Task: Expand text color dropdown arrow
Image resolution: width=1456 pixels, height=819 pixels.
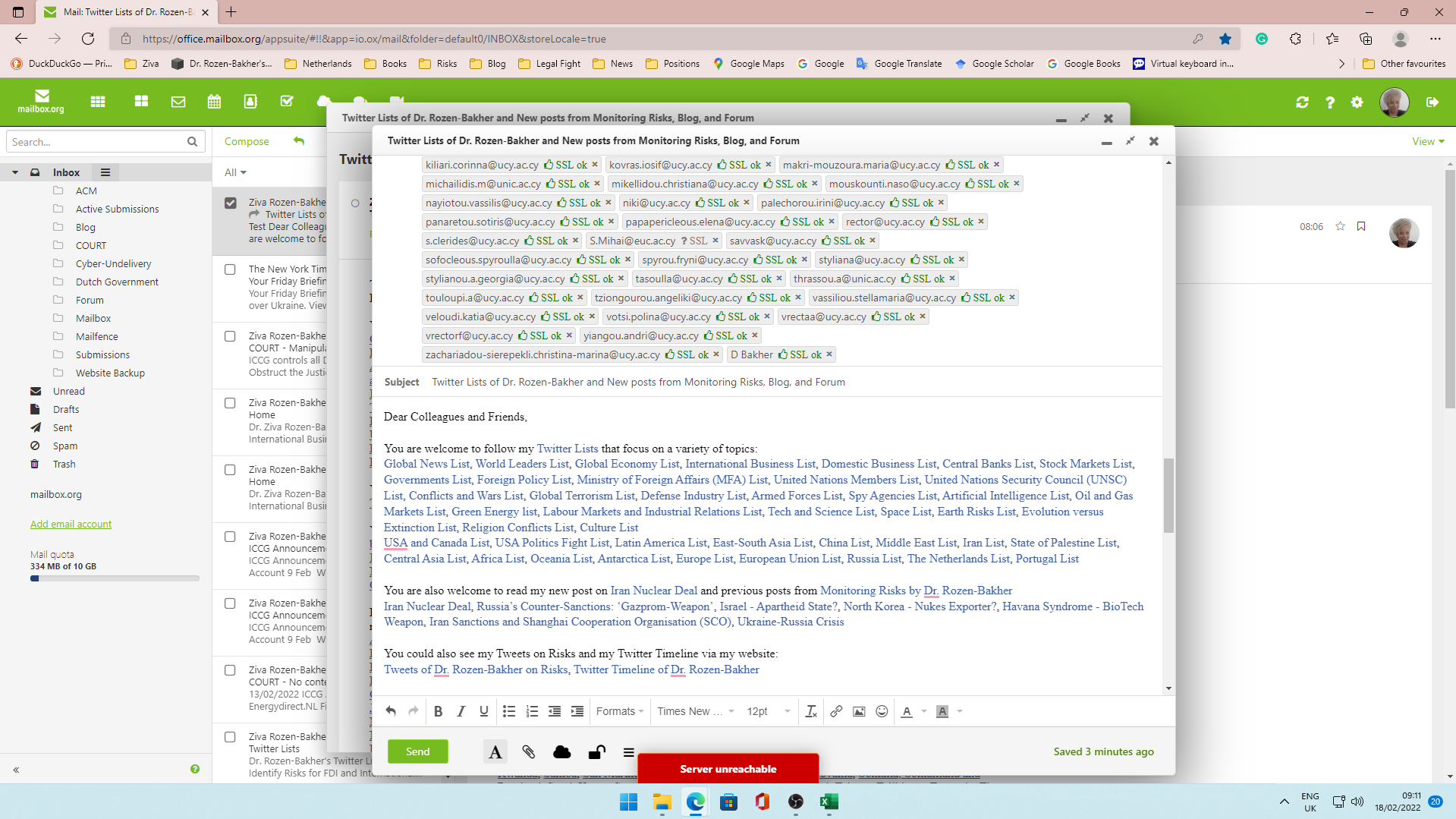Action: (x=924, y=711)
